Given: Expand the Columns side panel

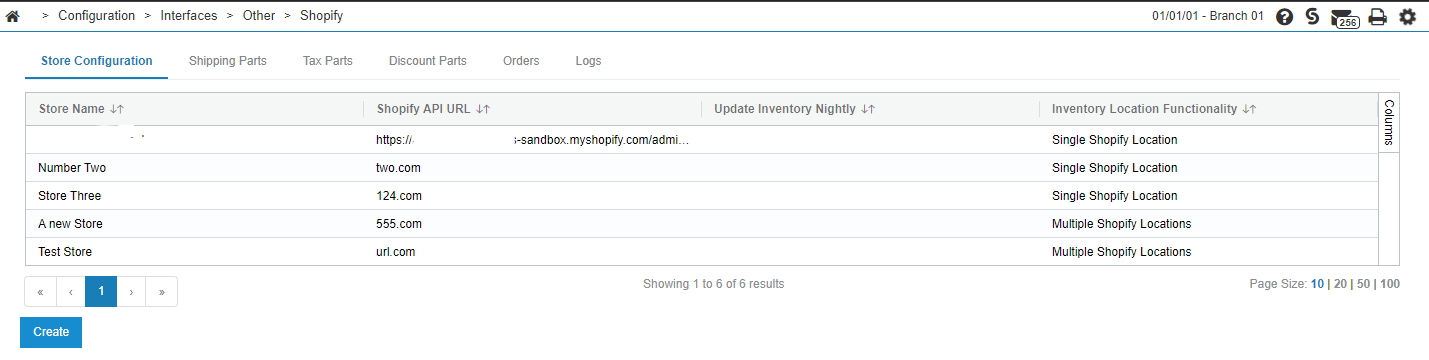Looking at the screenshot, I should 1389,123.
